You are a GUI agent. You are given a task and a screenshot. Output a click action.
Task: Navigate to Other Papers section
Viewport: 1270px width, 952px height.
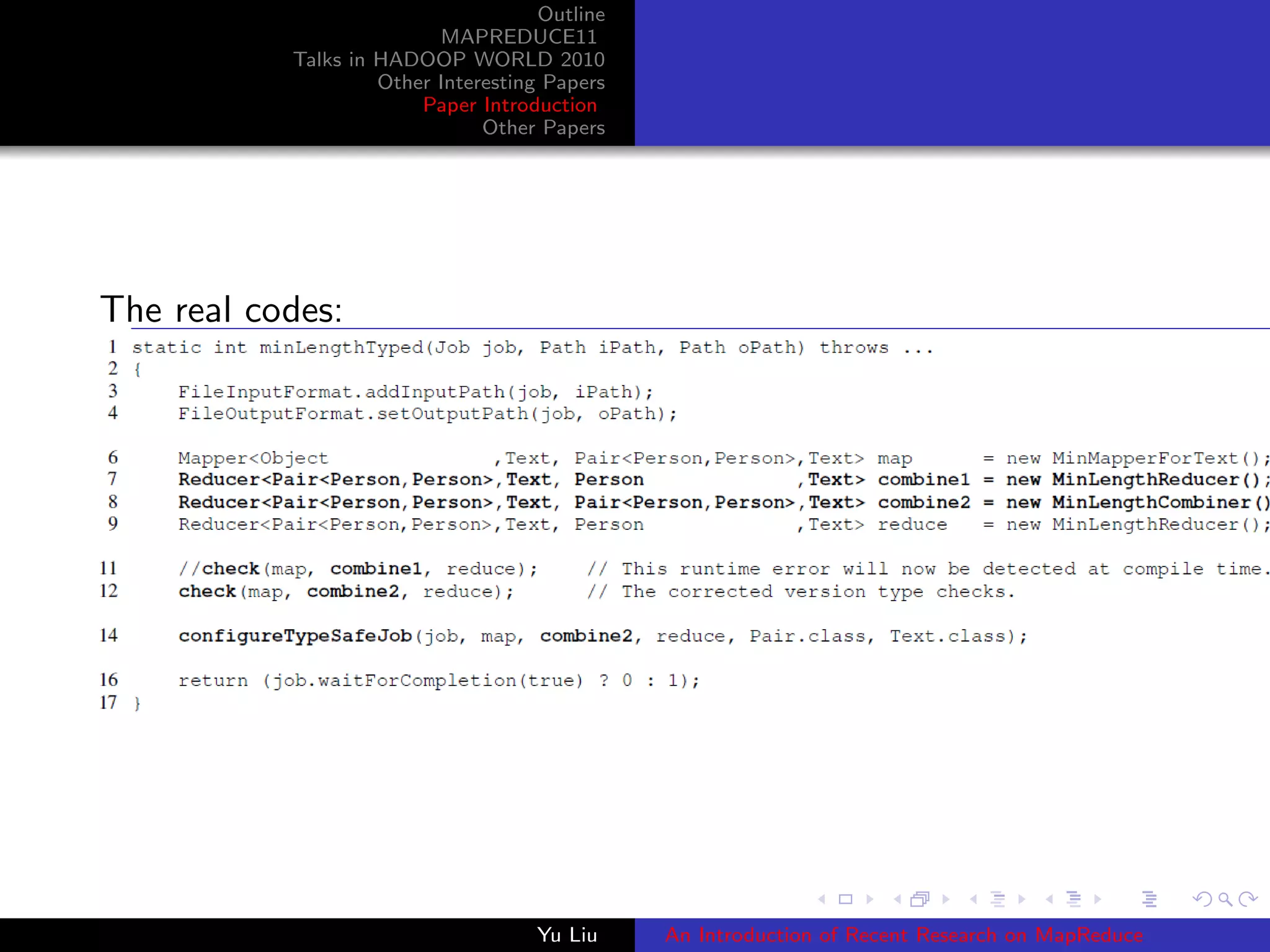point(544,128)
